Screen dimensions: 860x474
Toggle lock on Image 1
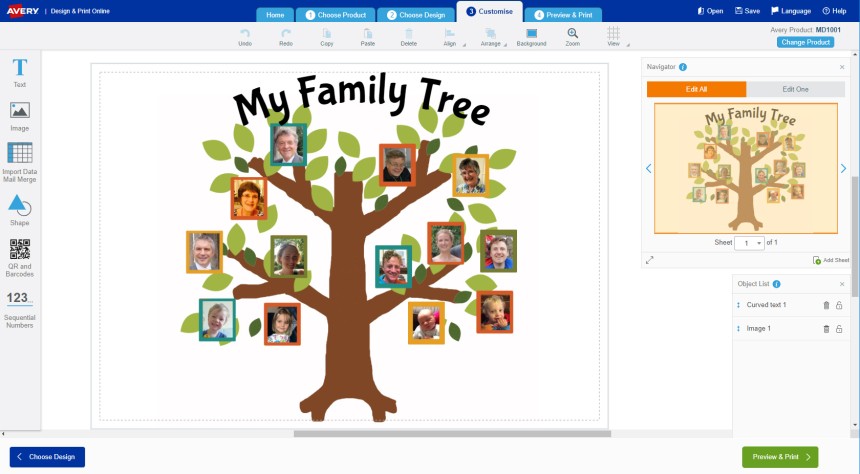[x=839, y=329]
